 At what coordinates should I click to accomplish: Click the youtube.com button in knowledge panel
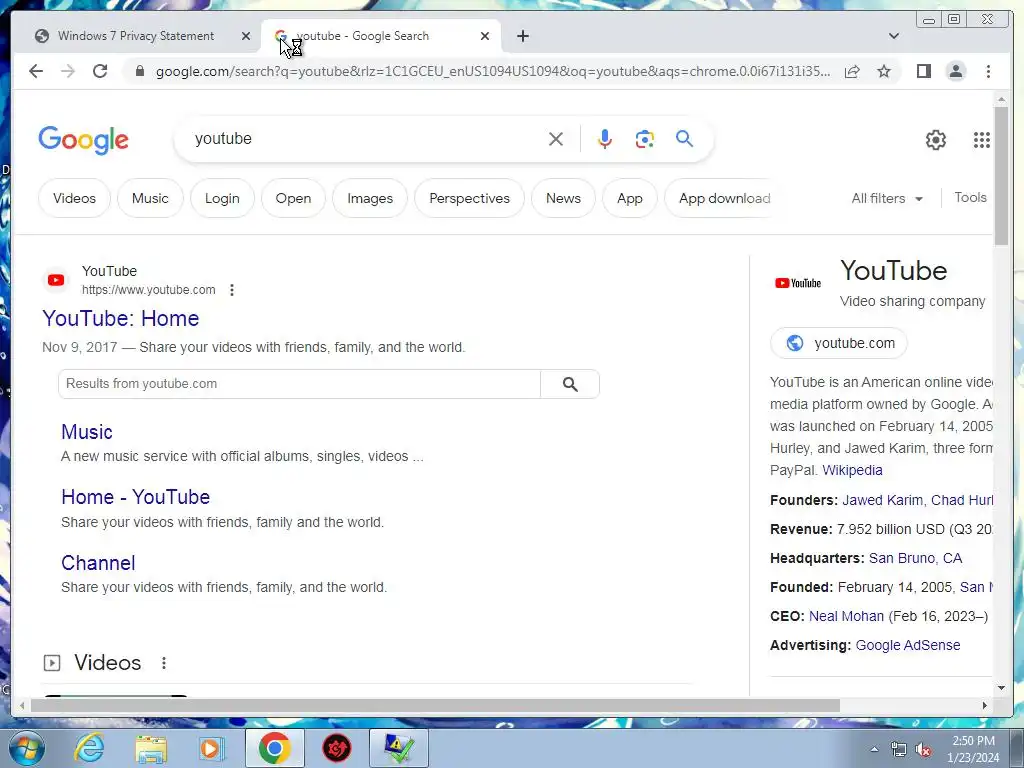(839, 344)
